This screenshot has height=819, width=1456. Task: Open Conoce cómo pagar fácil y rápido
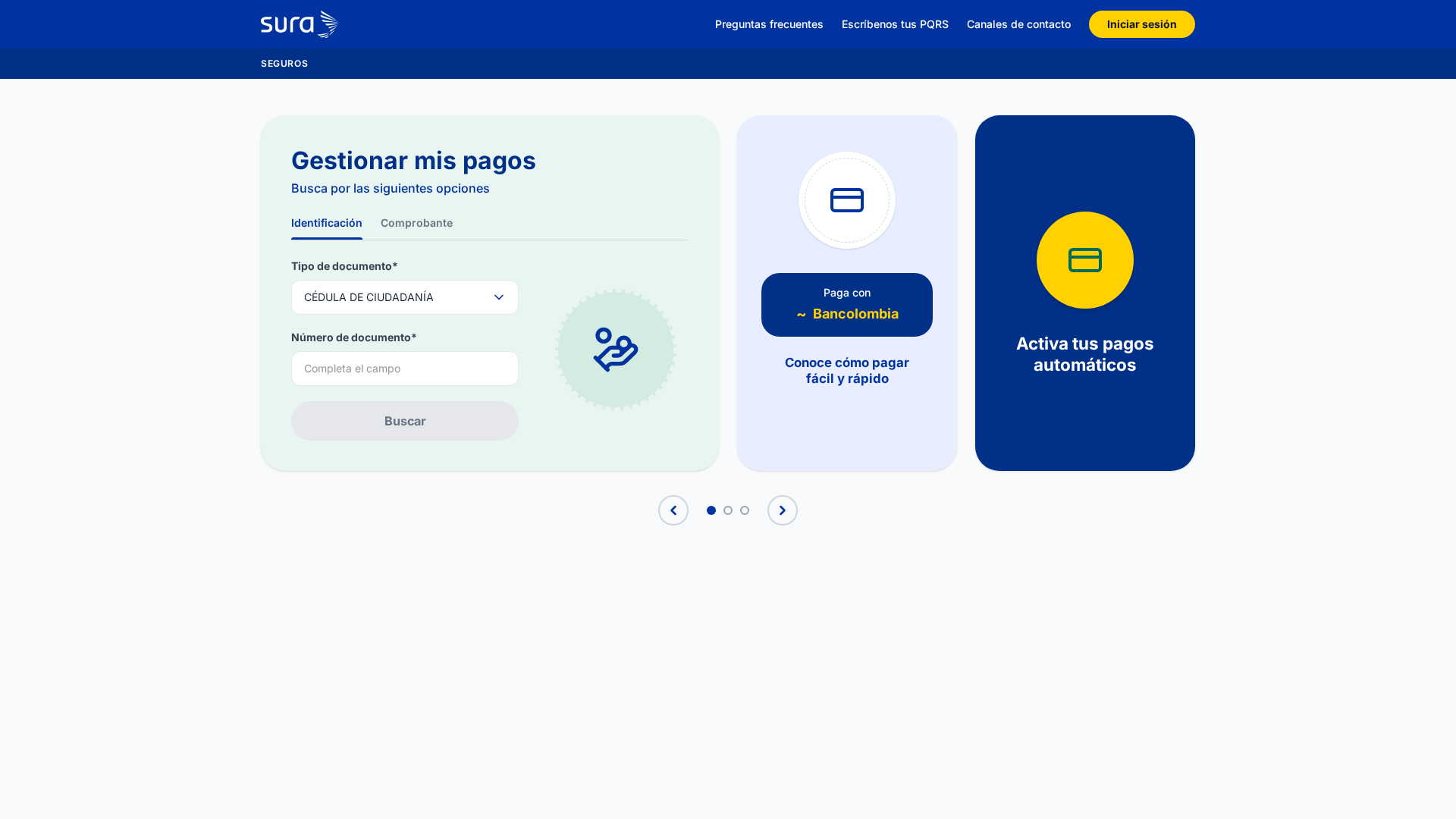pyautogui.click(x=847, y=371)
